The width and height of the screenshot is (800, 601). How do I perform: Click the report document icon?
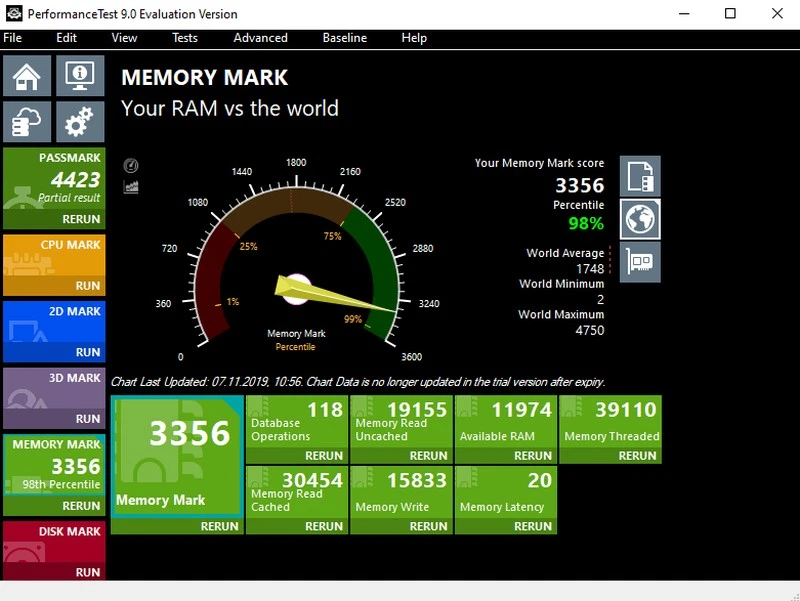(x=639, y=175)
